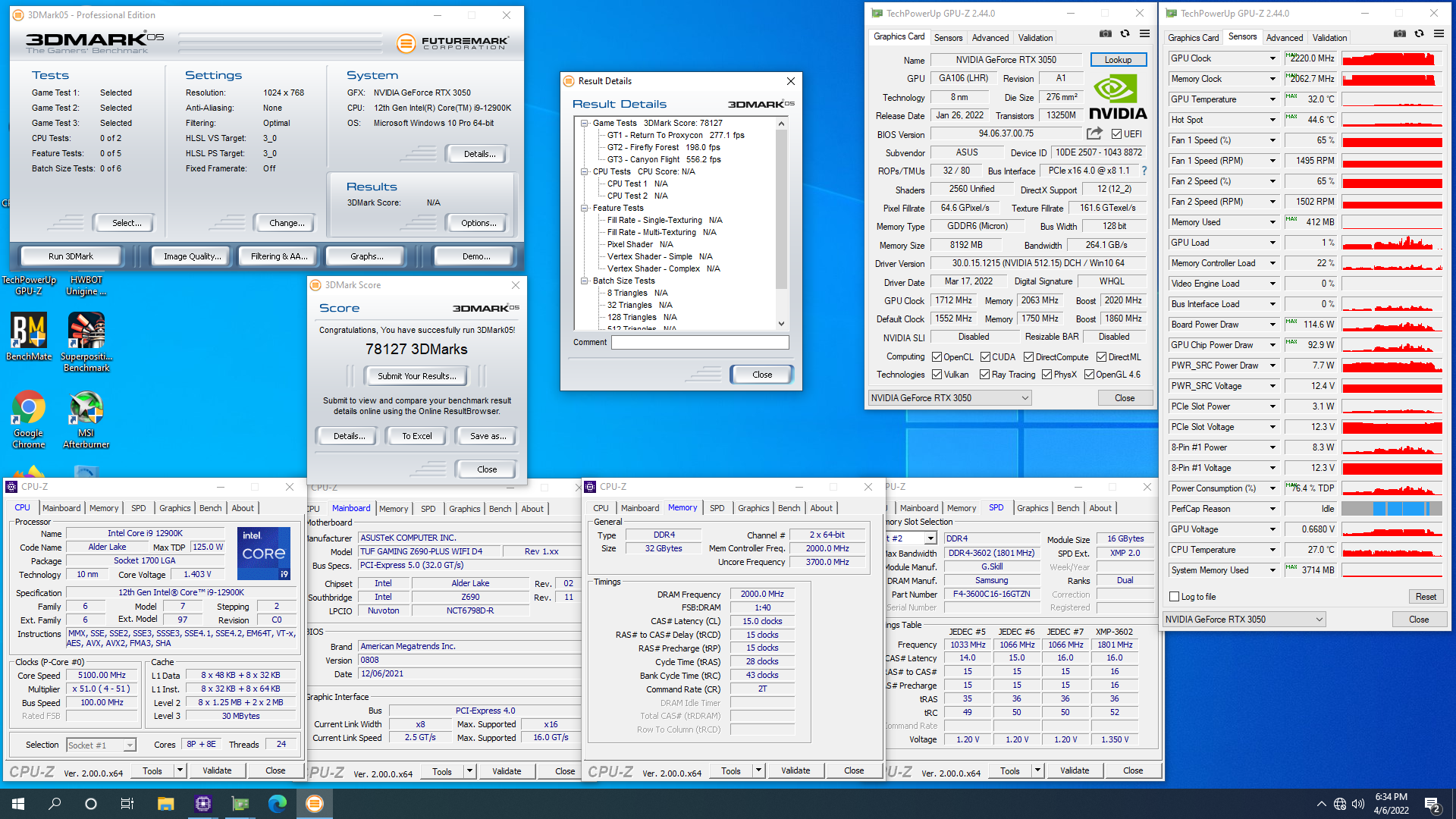Toggle the PhysX checkbox
The height and width of the screenshot is (819, 1456).
pos(1047,375)
